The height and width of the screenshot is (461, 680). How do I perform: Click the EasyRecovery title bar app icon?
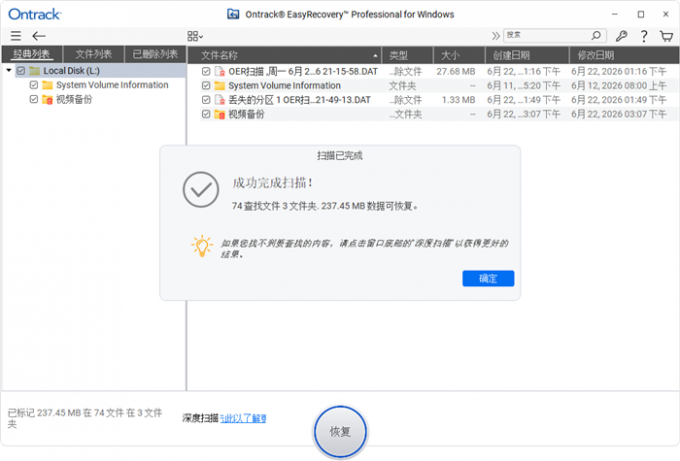click(233, 14)
